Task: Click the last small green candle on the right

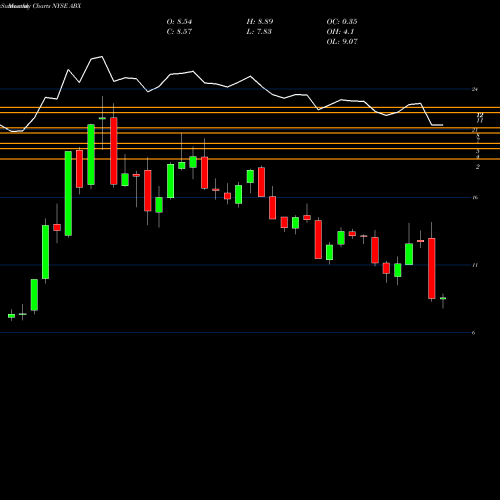Action: (x=443, y=298)
